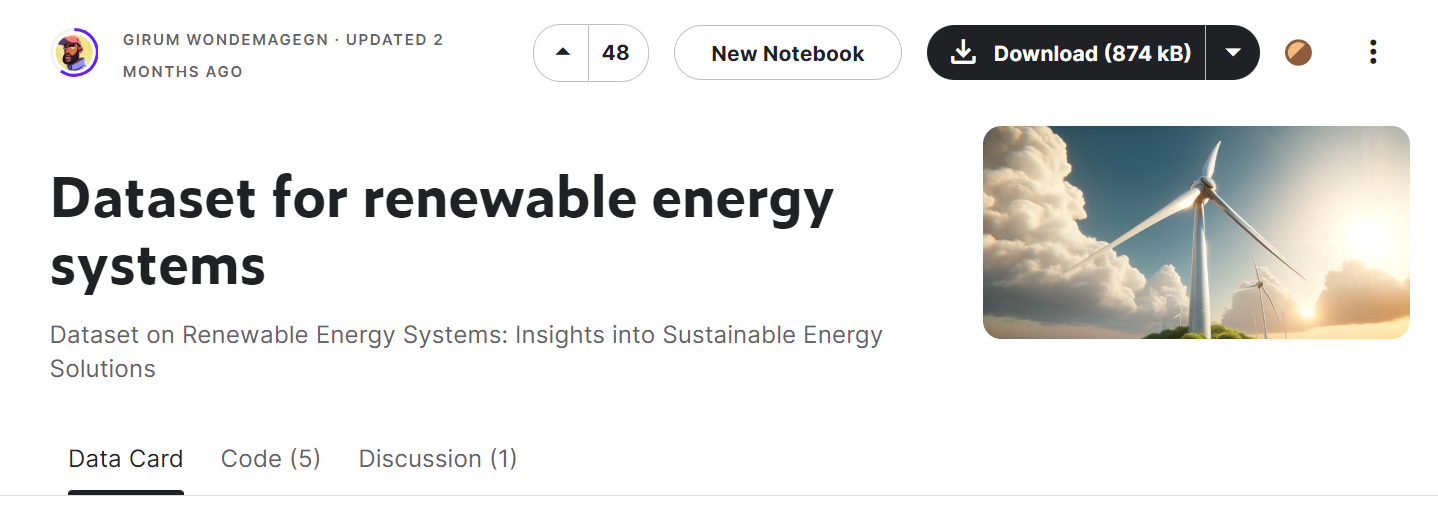Click the bronze medal circle icon
Viewport: 1438px width, 515px height.
(1298, 53)
